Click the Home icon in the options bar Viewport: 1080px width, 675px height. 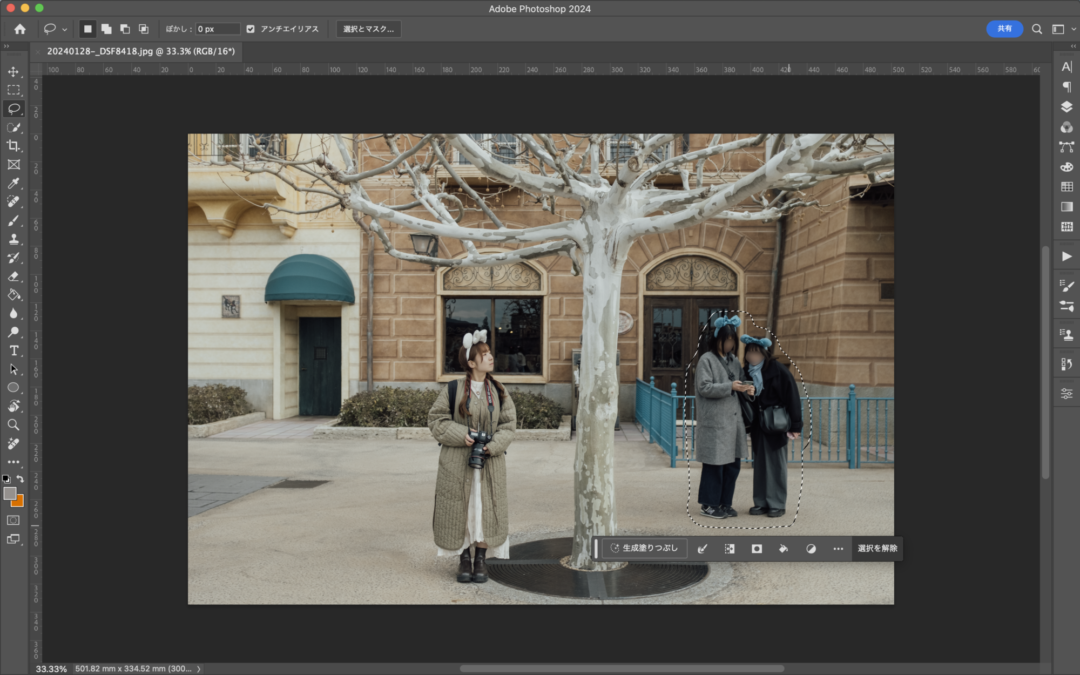[x=19, y=29]
